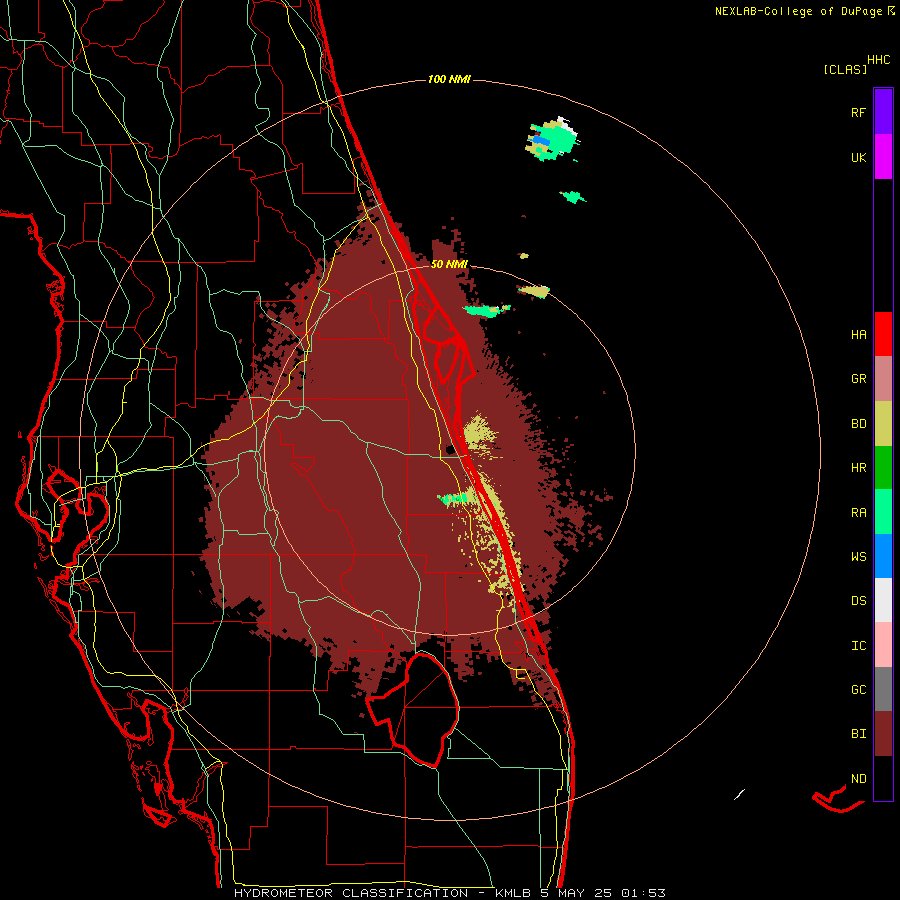The height and width of the screenshot is (900, 900).
Task: Click the GR pink legend swatch
Action: coord(883,379)
